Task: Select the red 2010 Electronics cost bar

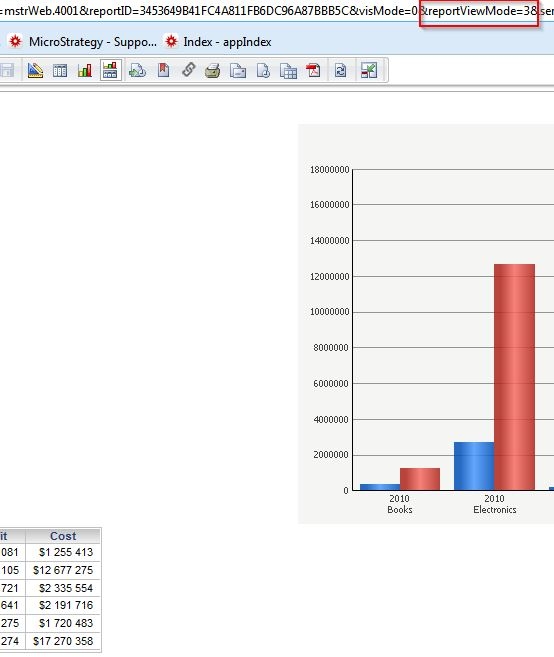Action: [514, 377]
